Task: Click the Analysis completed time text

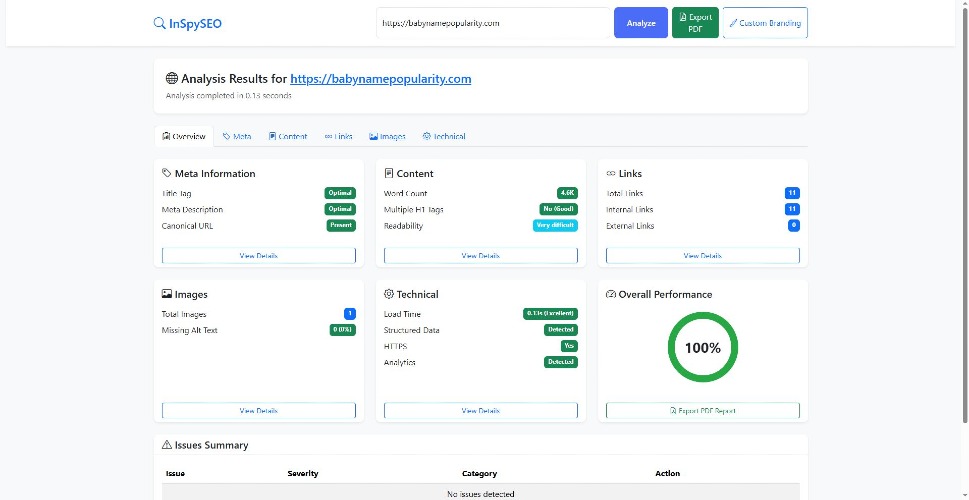Action: click(x=229, y=96)
